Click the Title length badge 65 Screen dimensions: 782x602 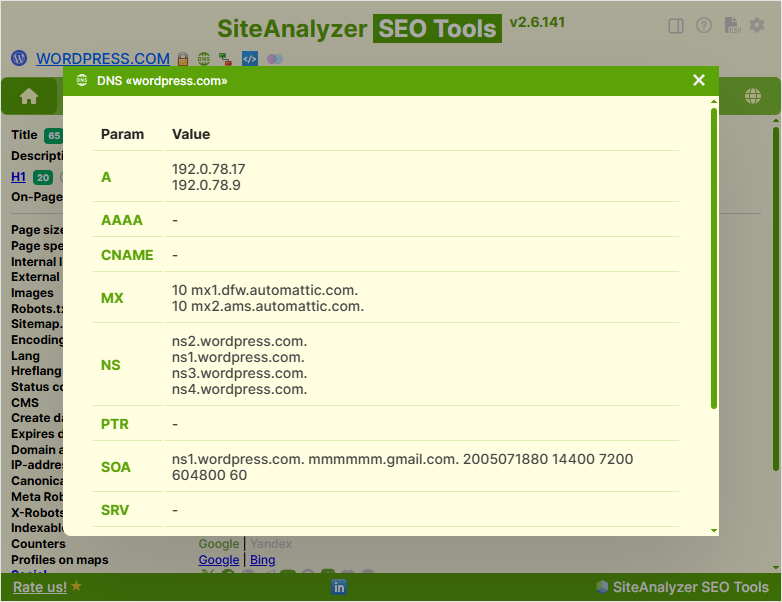pos(54,136)
